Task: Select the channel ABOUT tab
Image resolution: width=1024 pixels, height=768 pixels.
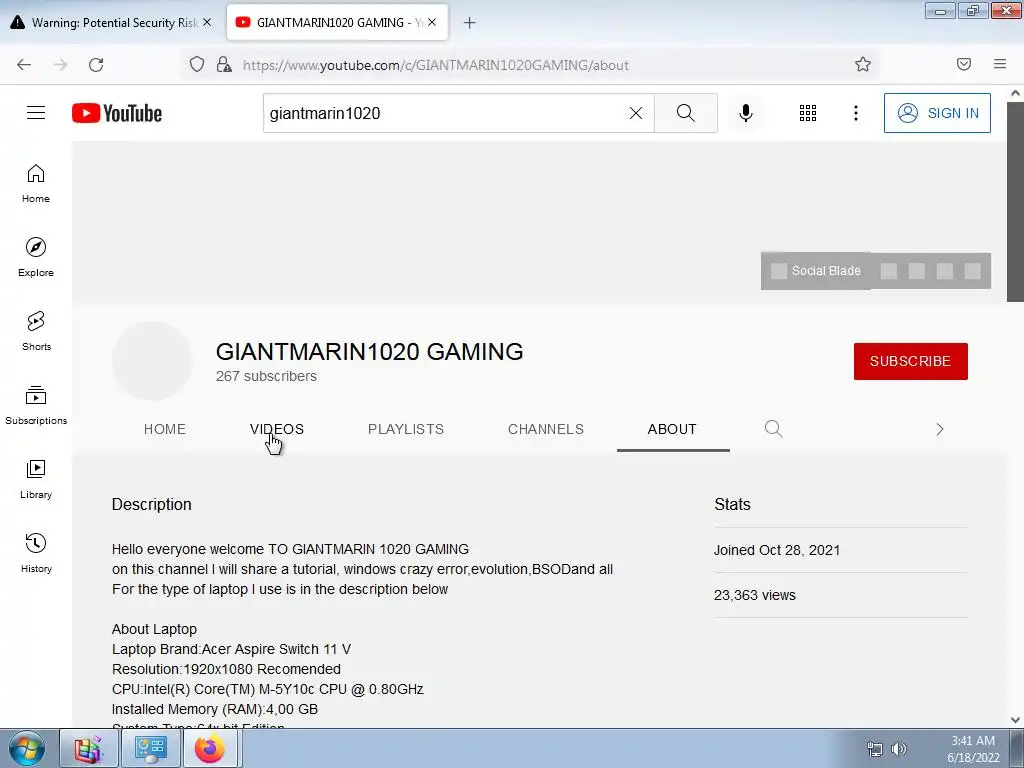Action: [672, 429]
